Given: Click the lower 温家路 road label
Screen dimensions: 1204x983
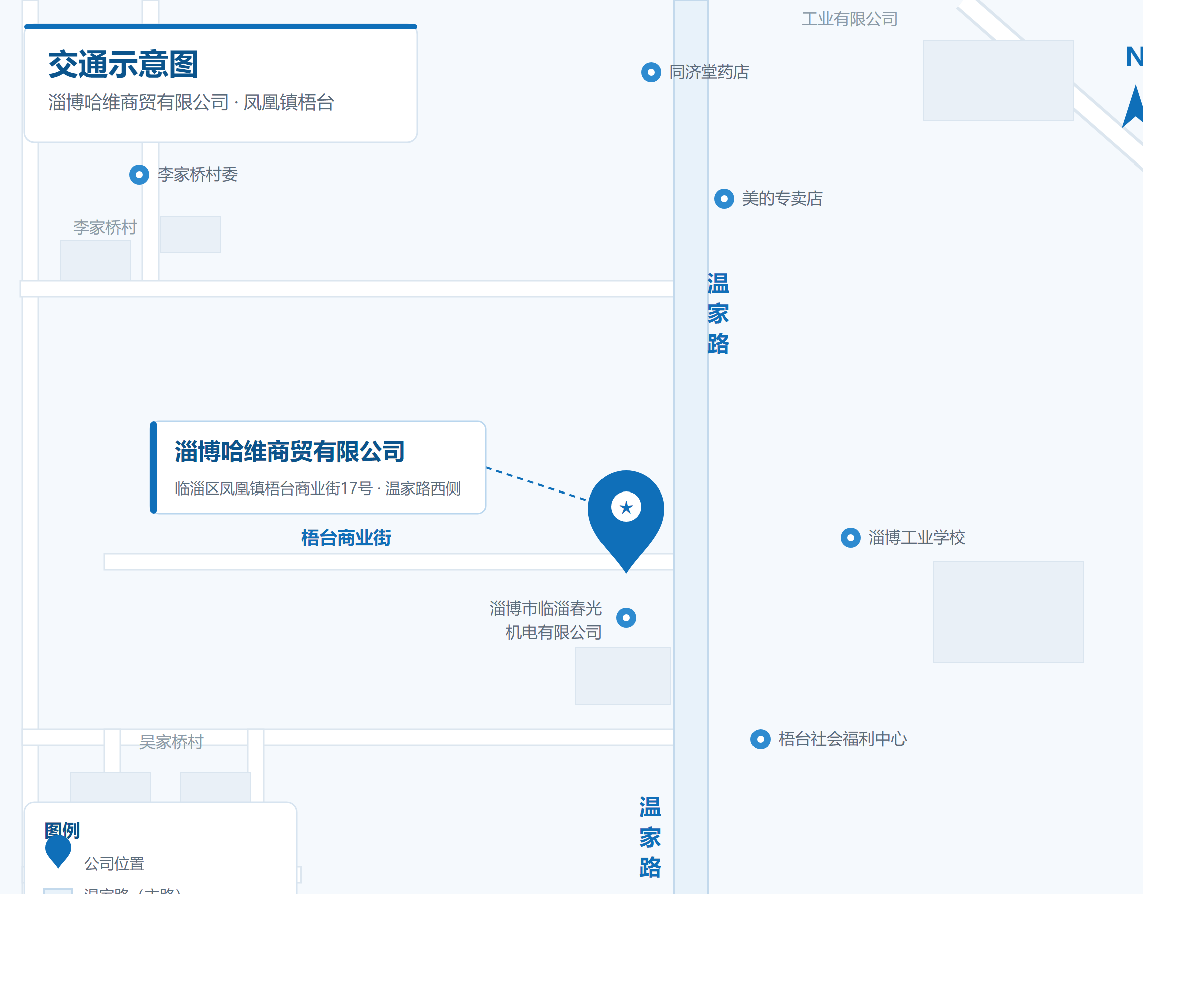Looking at the screenshot, I should [650, 837].
